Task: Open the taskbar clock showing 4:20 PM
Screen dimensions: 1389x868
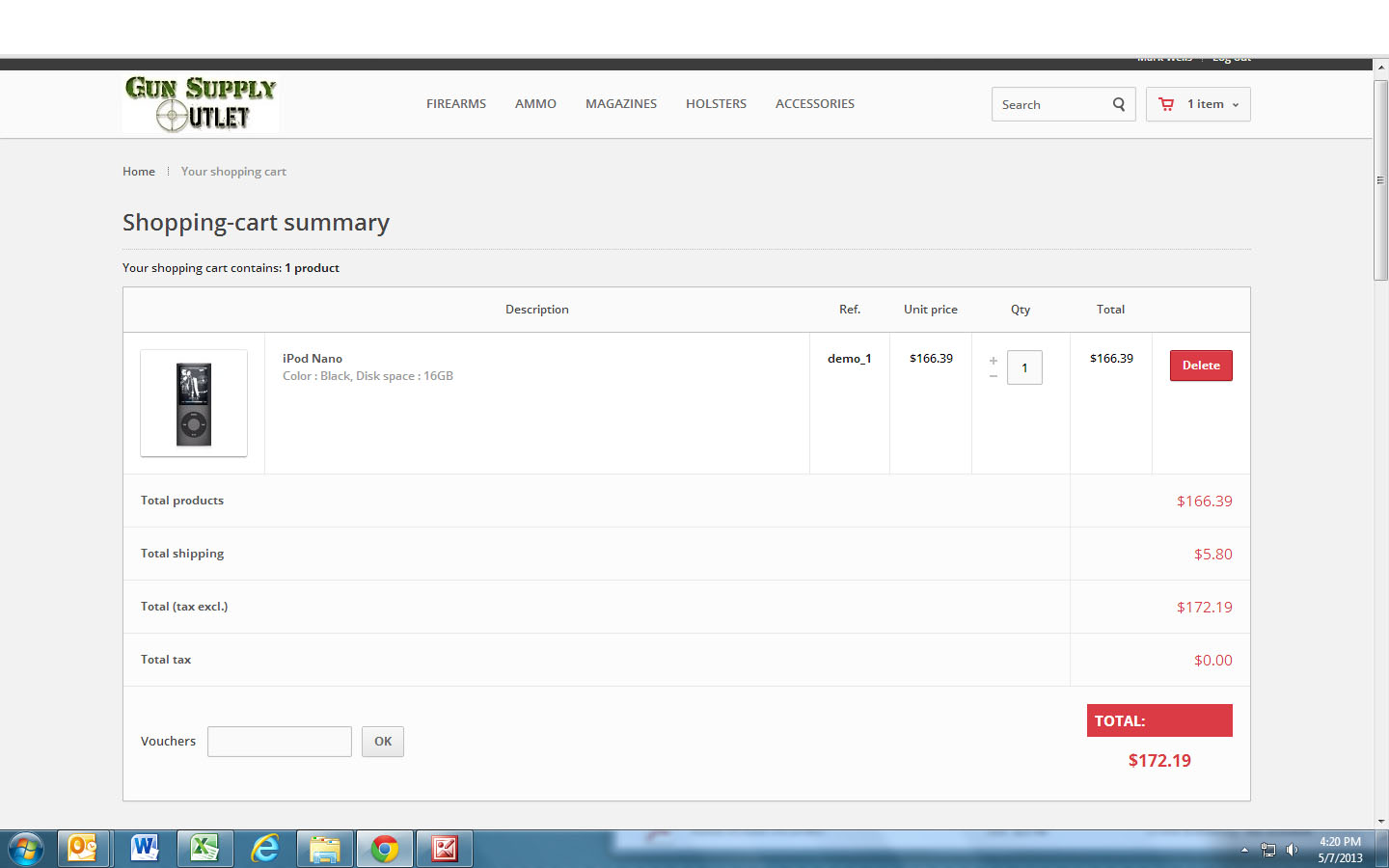Action: pyautogui.click(x=1340, y=850)
